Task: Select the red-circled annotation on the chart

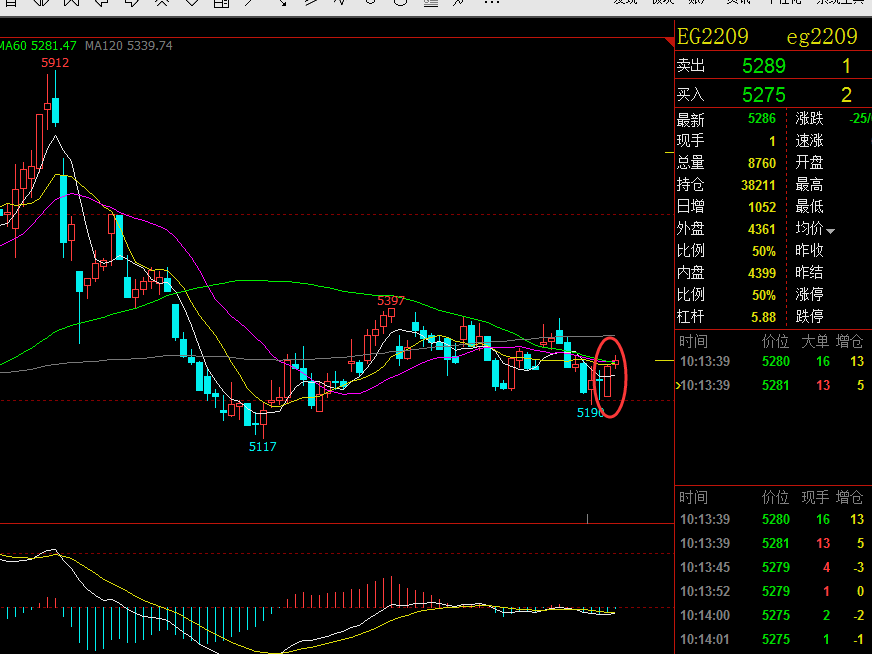Action: (x=610, y=378)
